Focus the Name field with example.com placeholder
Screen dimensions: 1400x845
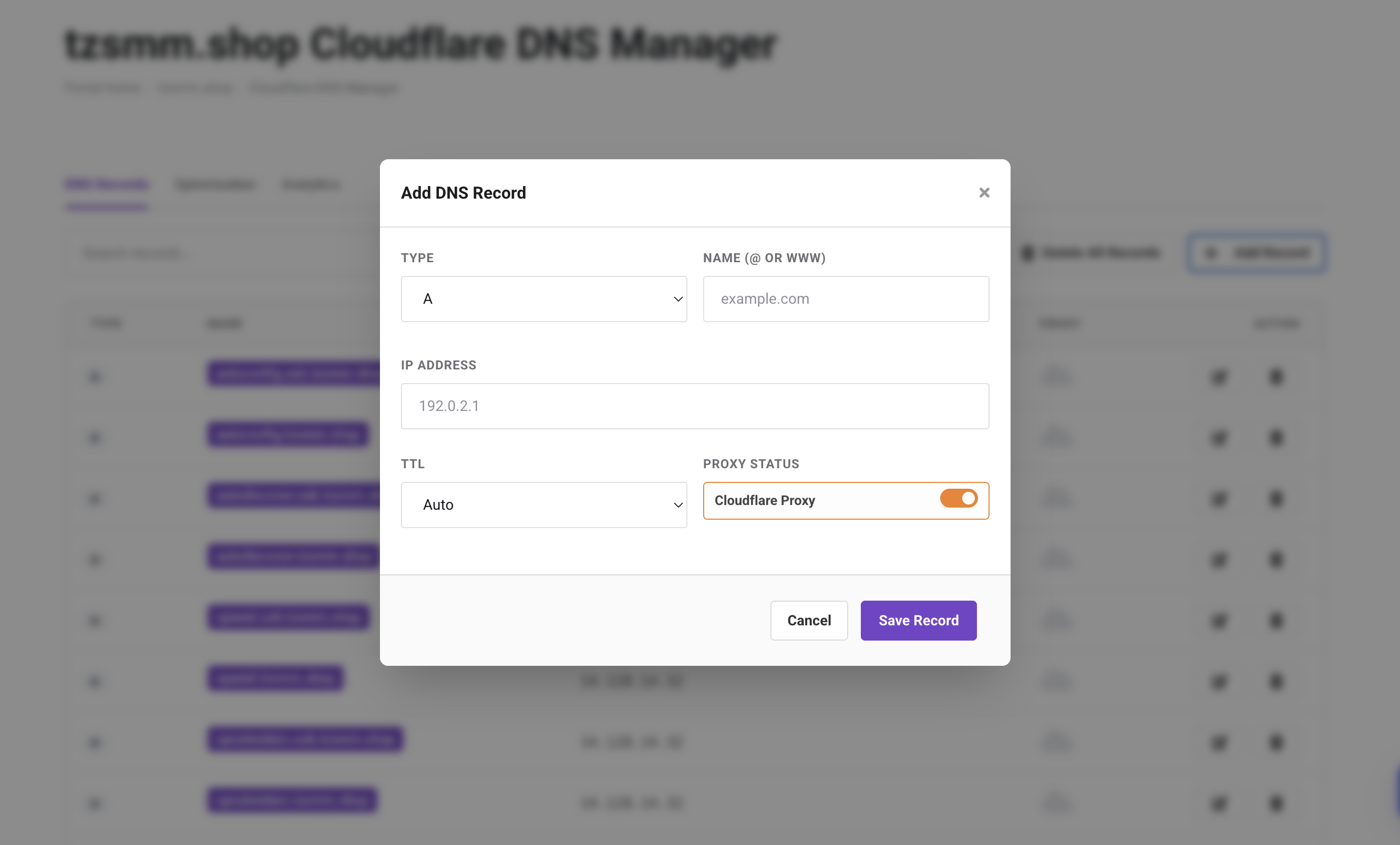click(846, 299)
